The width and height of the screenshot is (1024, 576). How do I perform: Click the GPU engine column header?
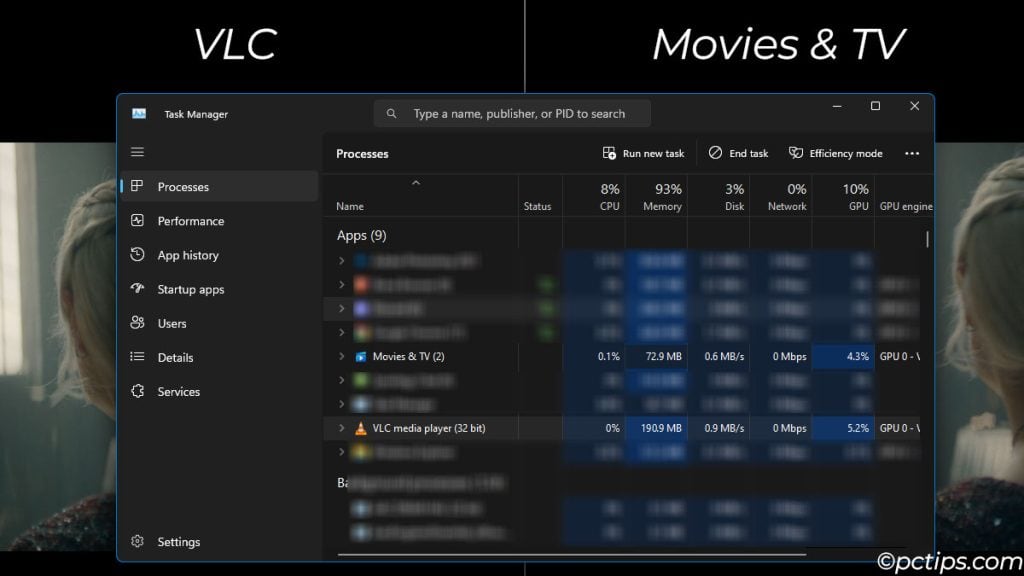click(904, 196)
